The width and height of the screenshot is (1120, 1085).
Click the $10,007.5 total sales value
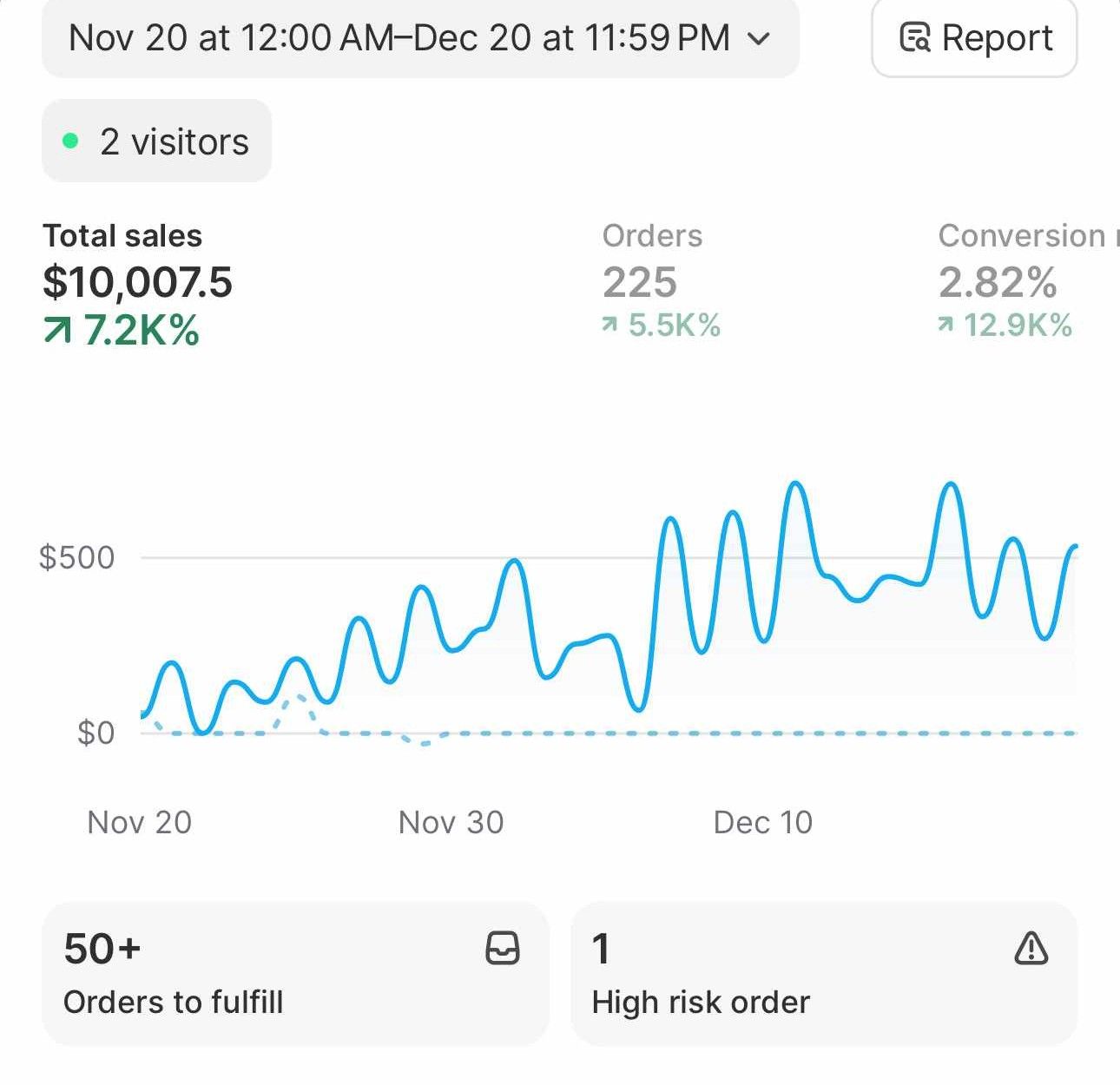point(138,283)
